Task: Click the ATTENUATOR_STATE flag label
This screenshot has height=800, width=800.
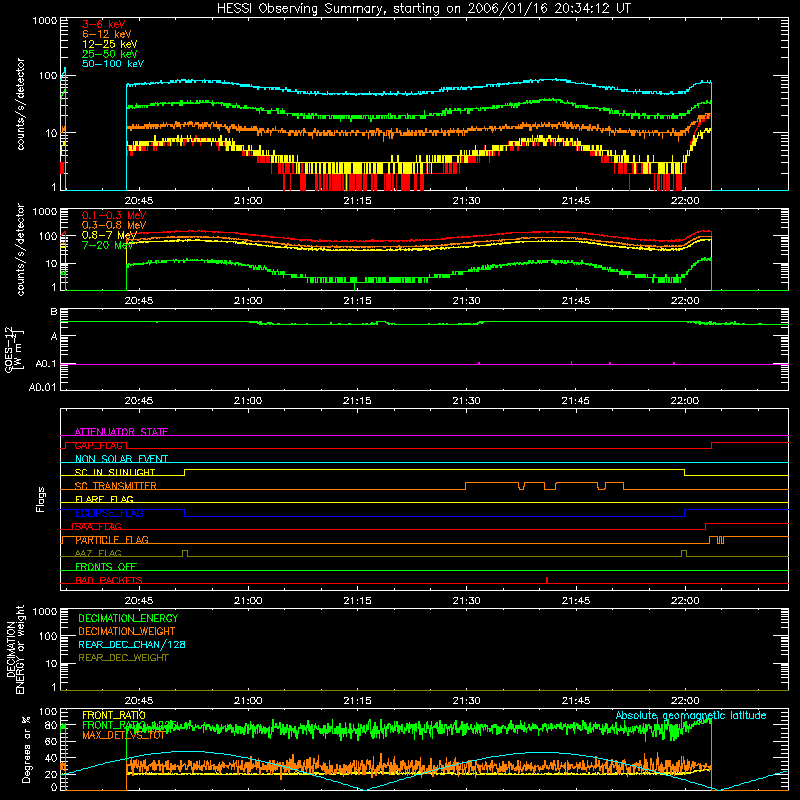Action: pos(121,432)
